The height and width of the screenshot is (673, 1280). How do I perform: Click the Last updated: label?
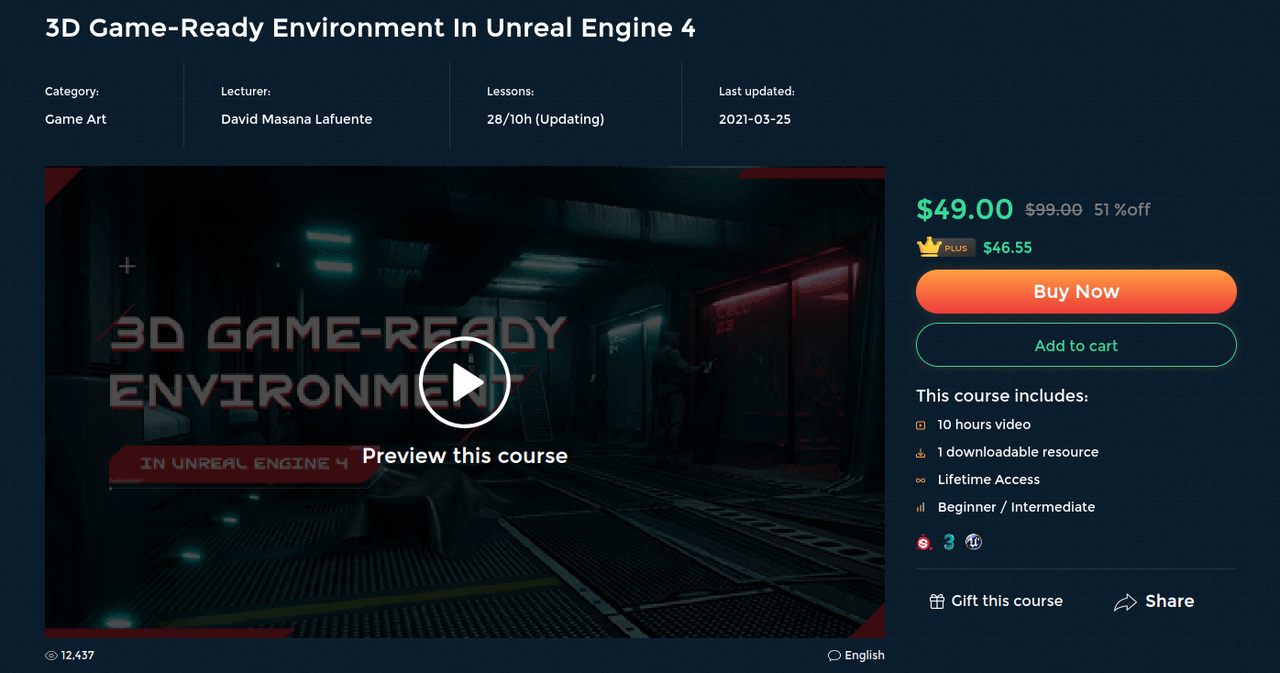point(757,91)
